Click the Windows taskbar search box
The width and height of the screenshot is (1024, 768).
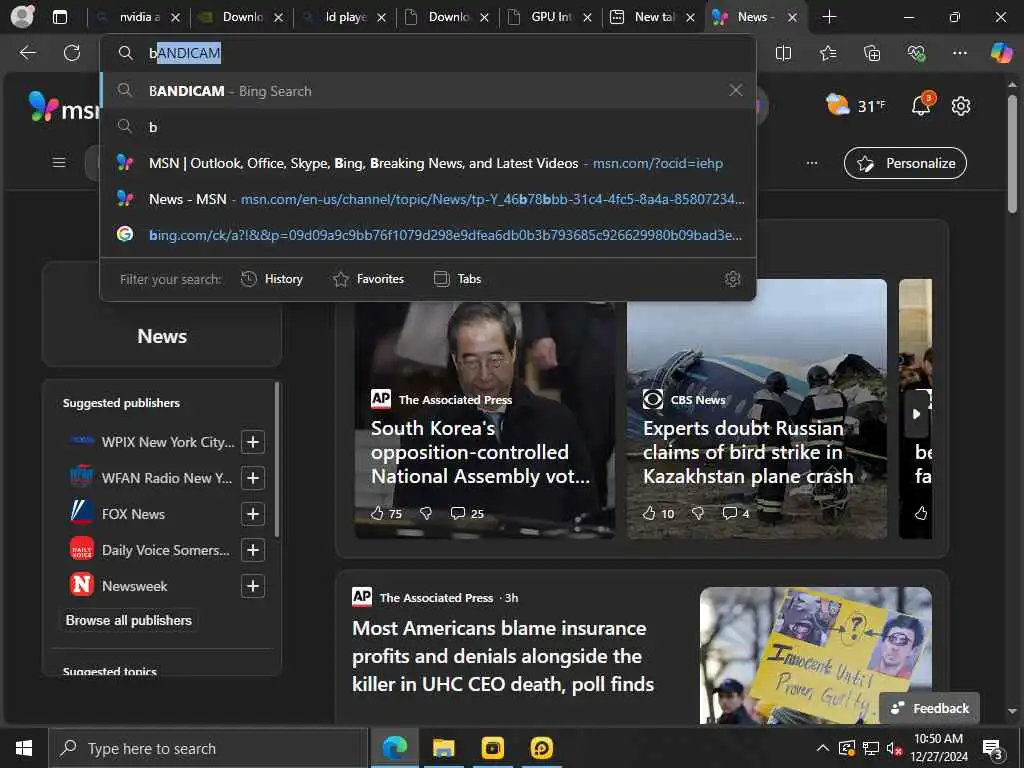(208, 748)
